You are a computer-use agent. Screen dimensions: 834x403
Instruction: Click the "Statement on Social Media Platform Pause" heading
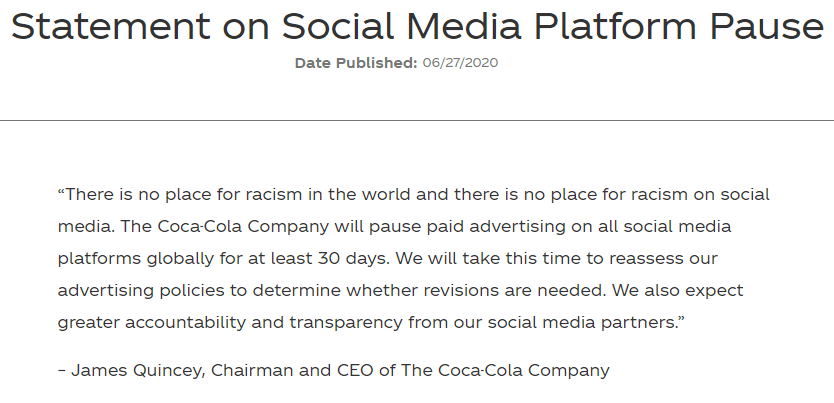(417, 26)
